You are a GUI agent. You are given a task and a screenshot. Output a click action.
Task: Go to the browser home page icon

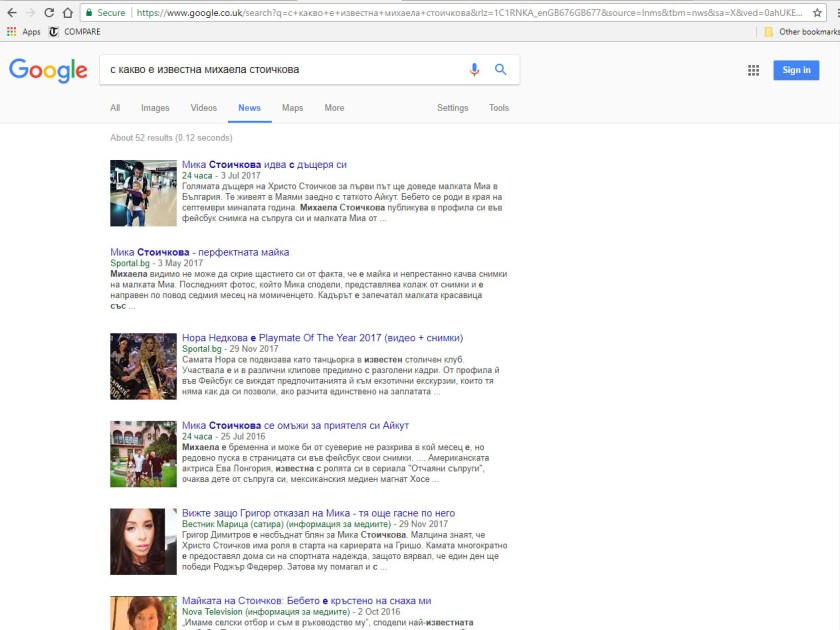67,13
